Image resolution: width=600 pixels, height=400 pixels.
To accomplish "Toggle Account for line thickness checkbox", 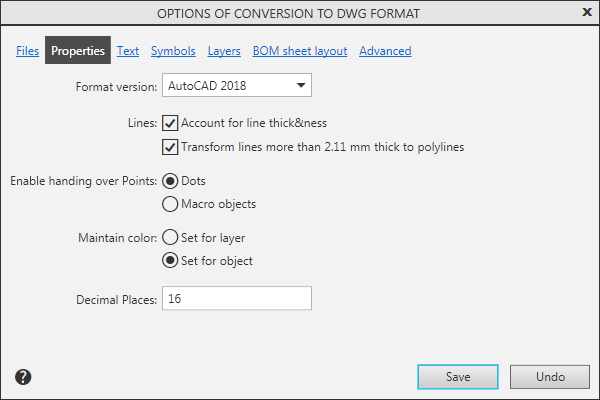I will (x=170, y=123).
